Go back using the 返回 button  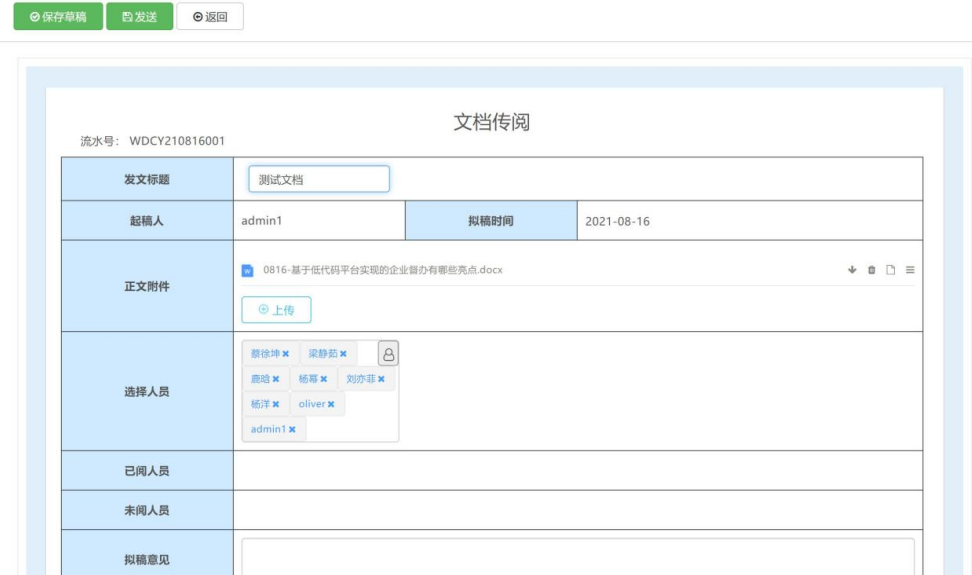[210, 17]
